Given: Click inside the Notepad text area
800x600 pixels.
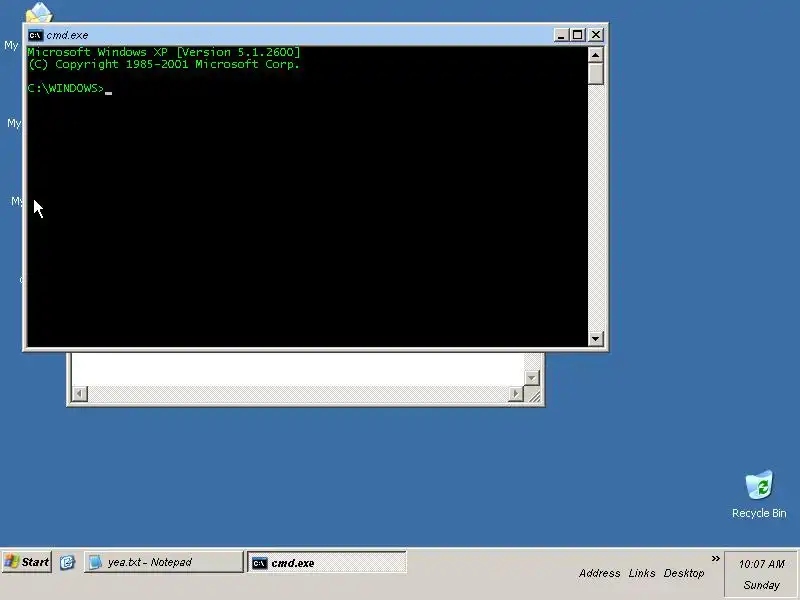Looking at the screenshot, I should pos(297,369).
